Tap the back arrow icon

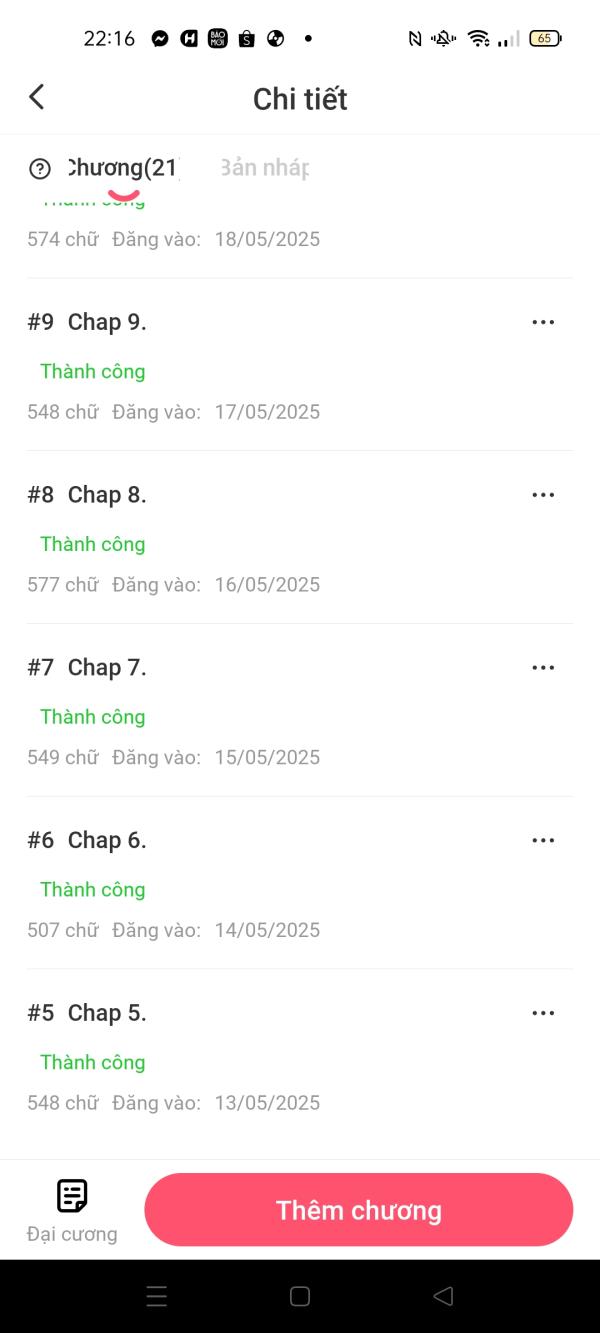pos(37,97)
